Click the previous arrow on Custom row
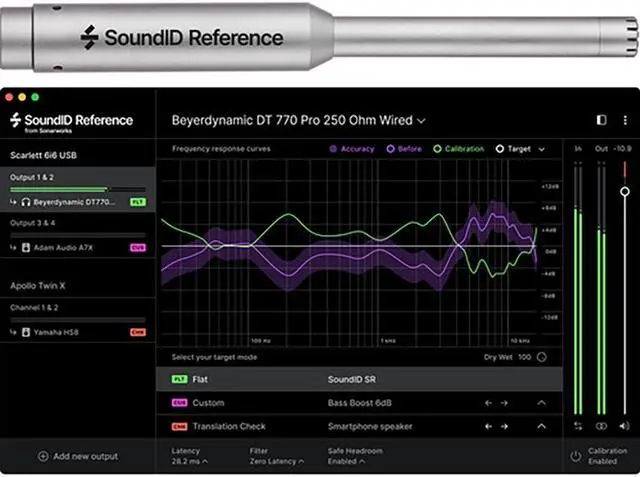 point(489,403)
